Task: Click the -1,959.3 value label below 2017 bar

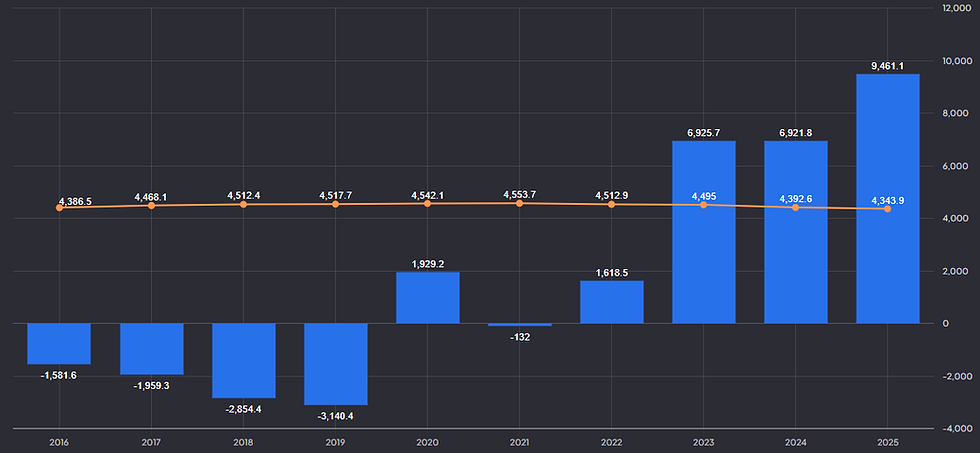Action: click(151, 386)
